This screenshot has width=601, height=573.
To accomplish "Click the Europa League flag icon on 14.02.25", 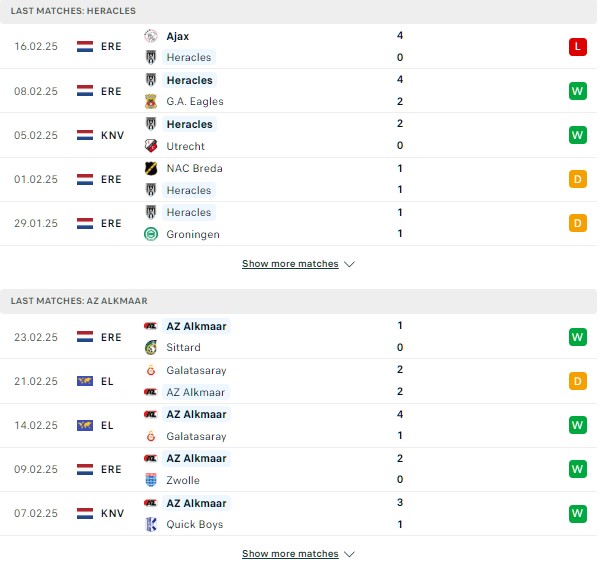I will point(85,425).
